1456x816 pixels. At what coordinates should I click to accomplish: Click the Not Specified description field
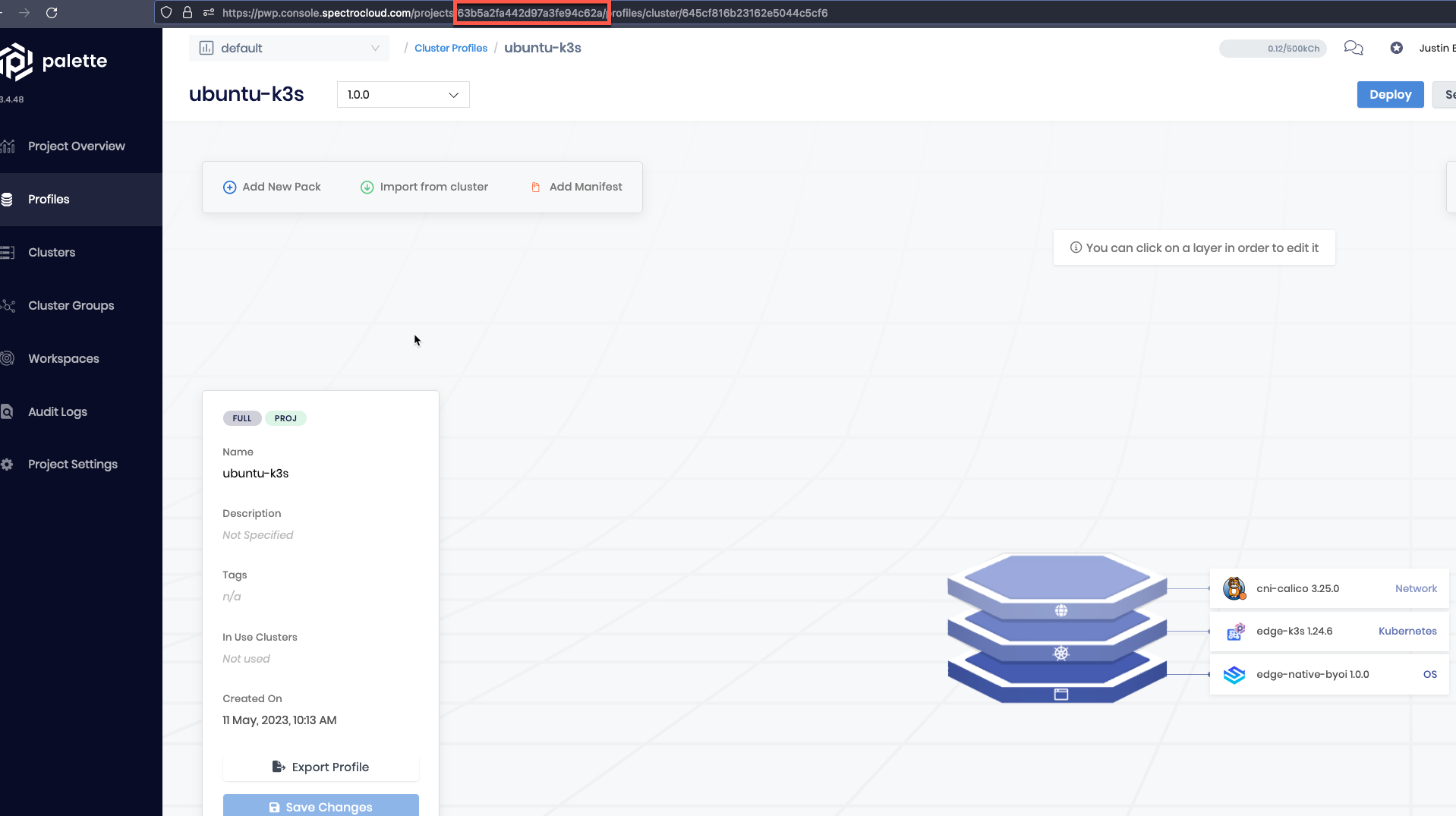click(x=258, y=534)
